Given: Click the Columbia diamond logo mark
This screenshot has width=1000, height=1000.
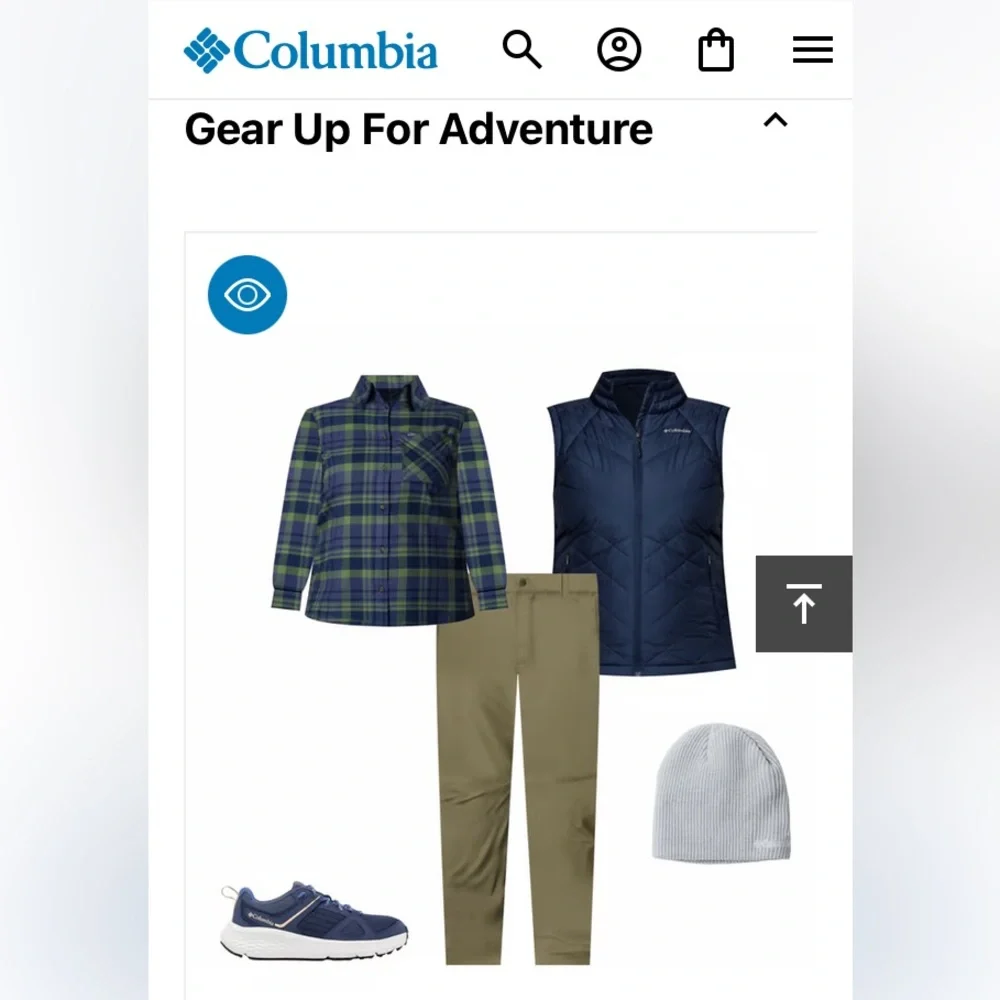Looking at the screenshot, I should (207, 50).
